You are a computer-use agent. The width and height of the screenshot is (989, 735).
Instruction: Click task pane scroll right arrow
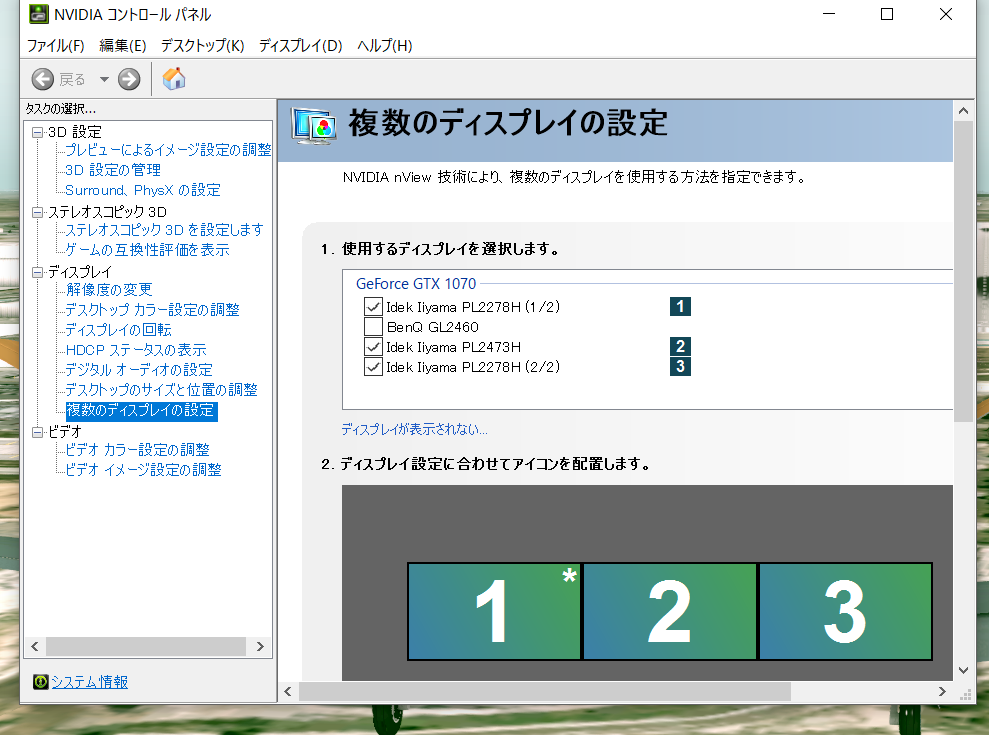(x=260, y=646)
